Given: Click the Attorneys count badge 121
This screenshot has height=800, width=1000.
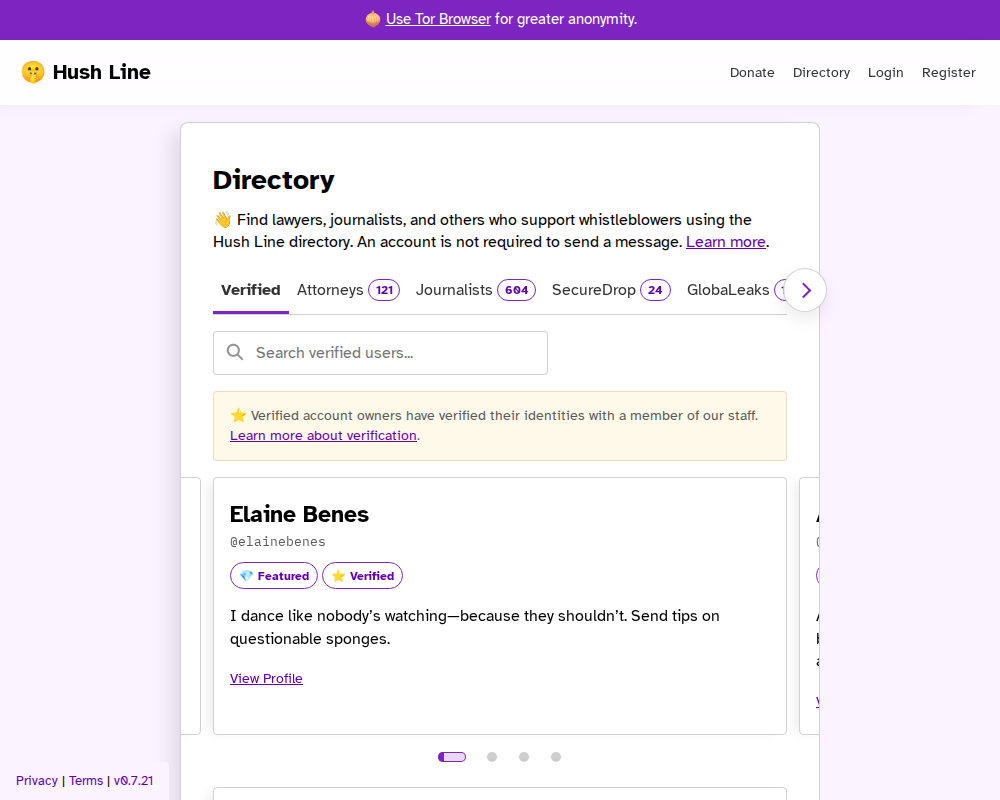Looking at the screenshot, I should tap(384, 290).
